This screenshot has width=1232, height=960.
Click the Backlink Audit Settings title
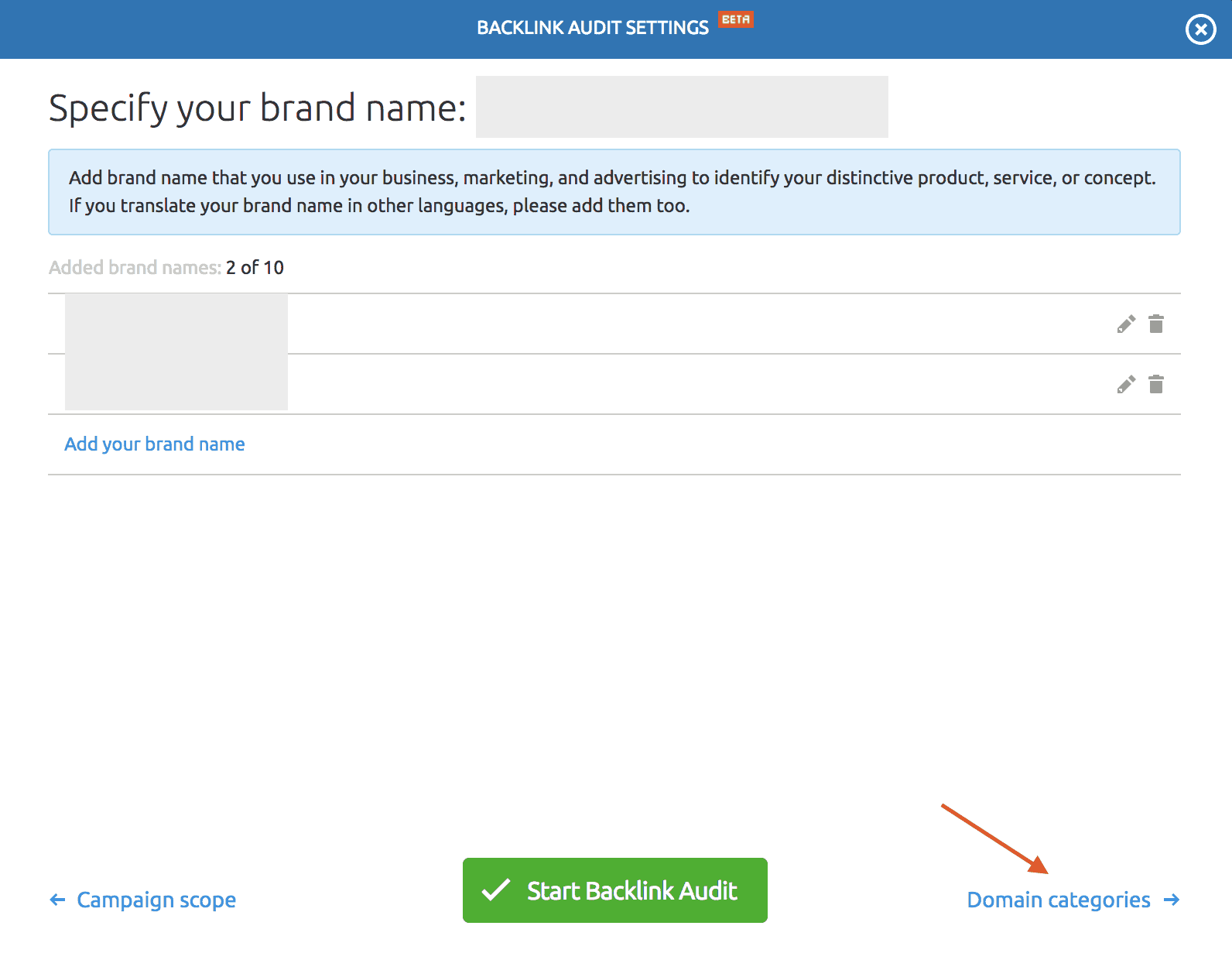pos(592,28)
